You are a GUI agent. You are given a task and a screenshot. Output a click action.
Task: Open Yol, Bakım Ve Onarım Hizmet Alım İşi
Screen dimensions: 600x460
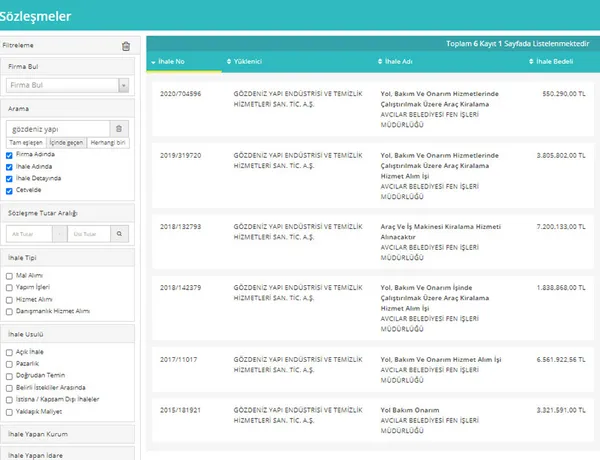pos(440,359)
